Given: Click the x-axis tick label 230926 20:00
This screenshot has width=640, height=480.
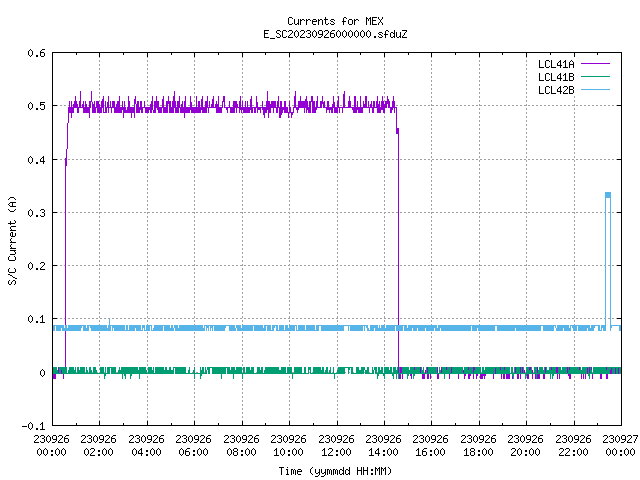Looking at the screenshot, I should [x=526, y=445].
